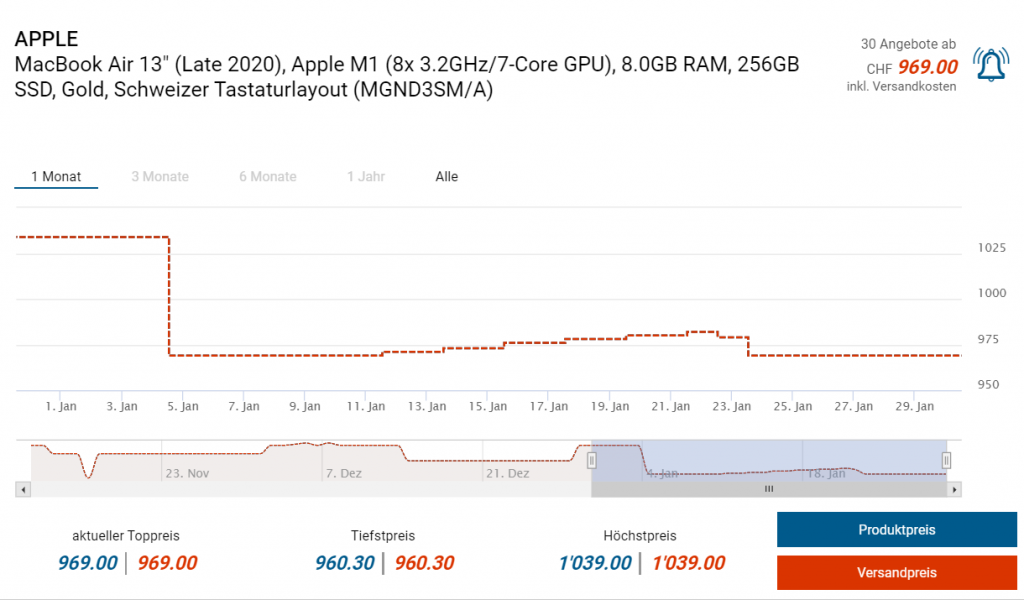This screenshot has width=1024, height=600.
Task: Show the Alle time range
Action: (x=446, y=177)
